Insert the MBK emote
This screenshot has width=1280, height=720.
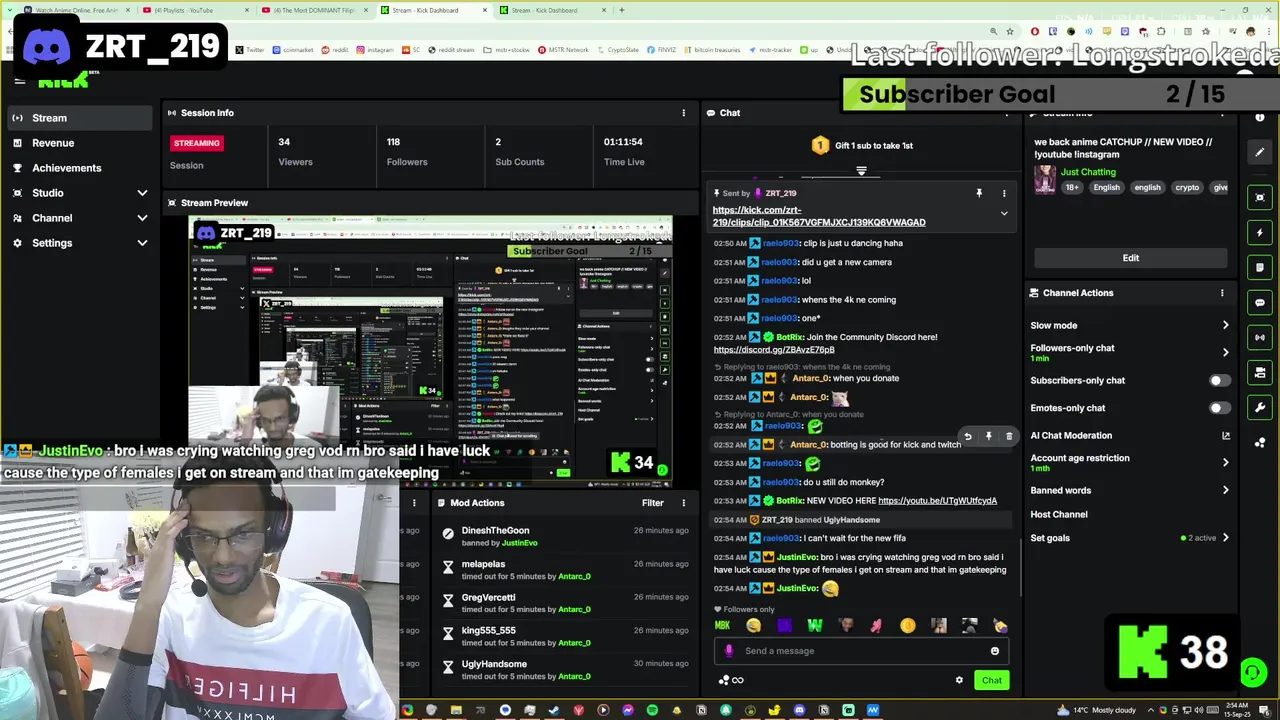coord(722,626)
